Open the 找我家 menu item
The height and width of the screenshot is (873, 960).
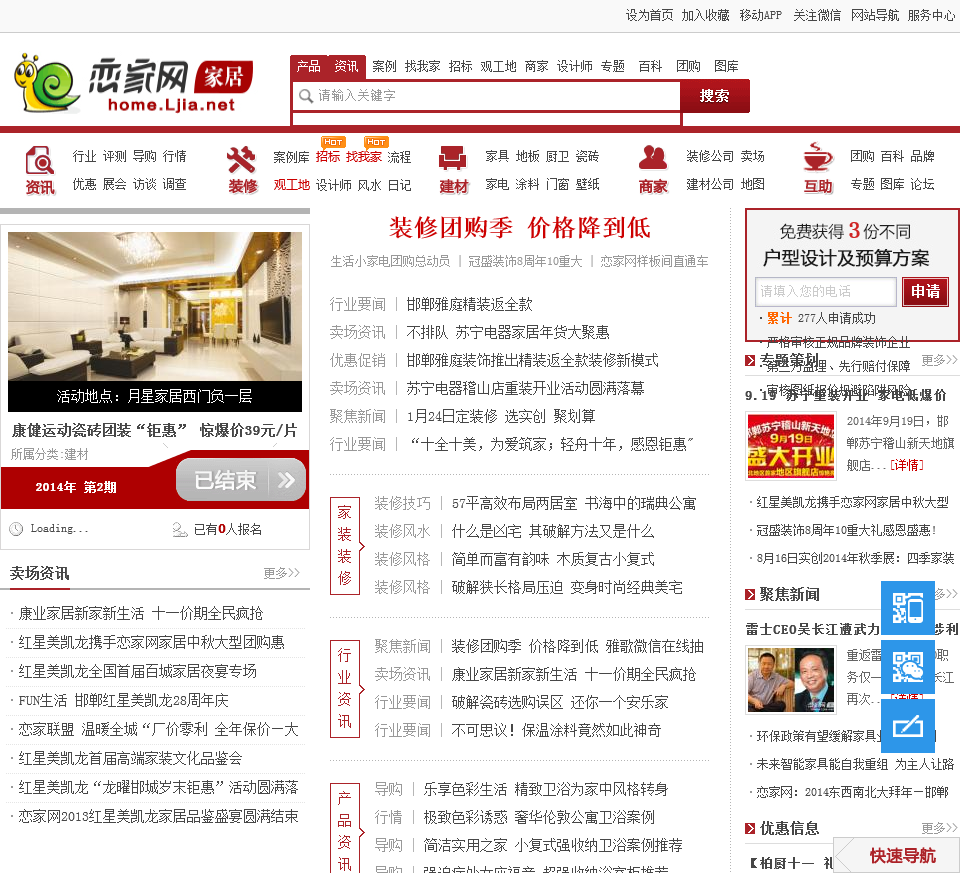coord(422,66)
